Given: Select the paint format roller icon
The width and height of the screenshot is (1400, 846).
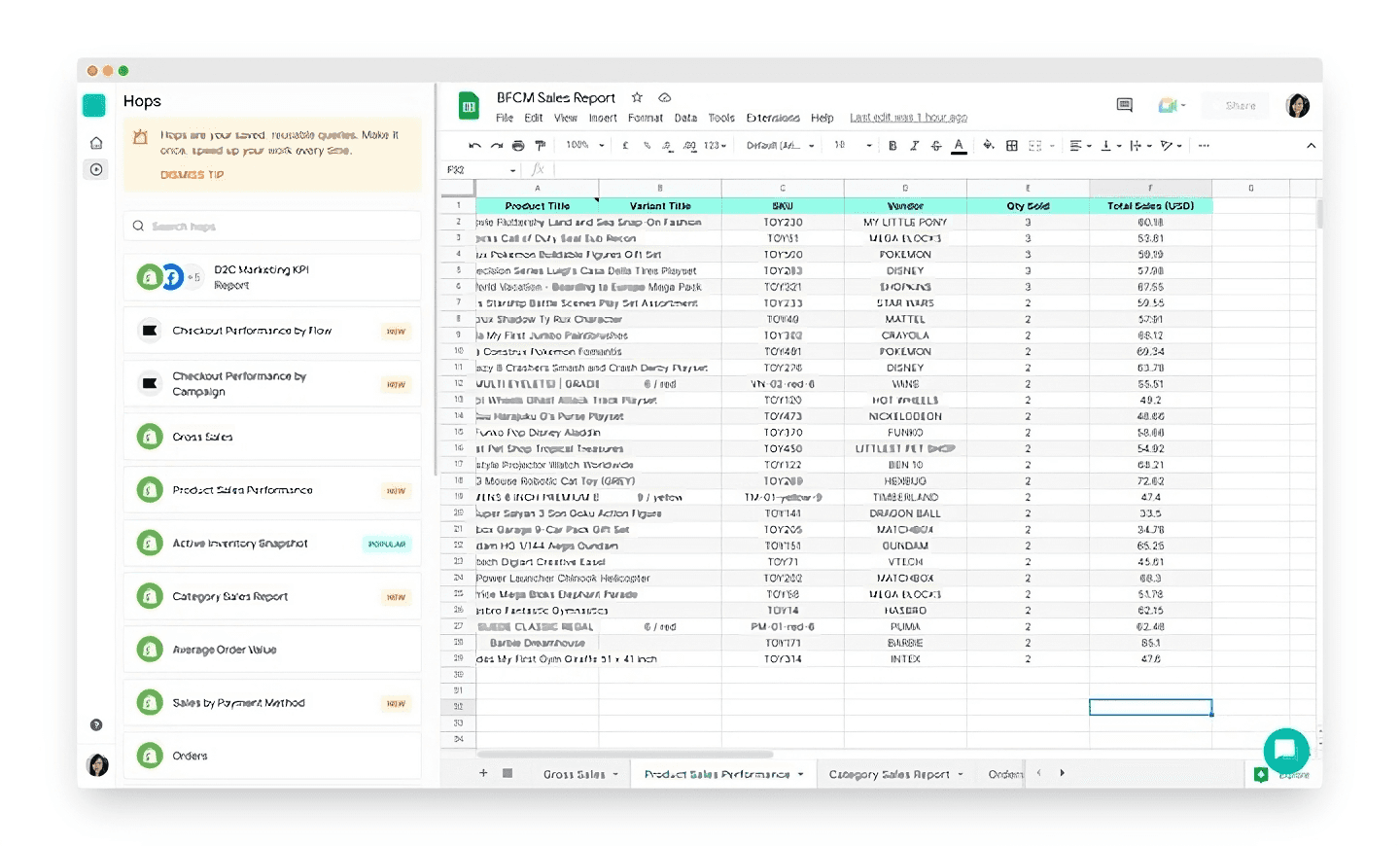Looking at the screenshot, I should (541, 146).
